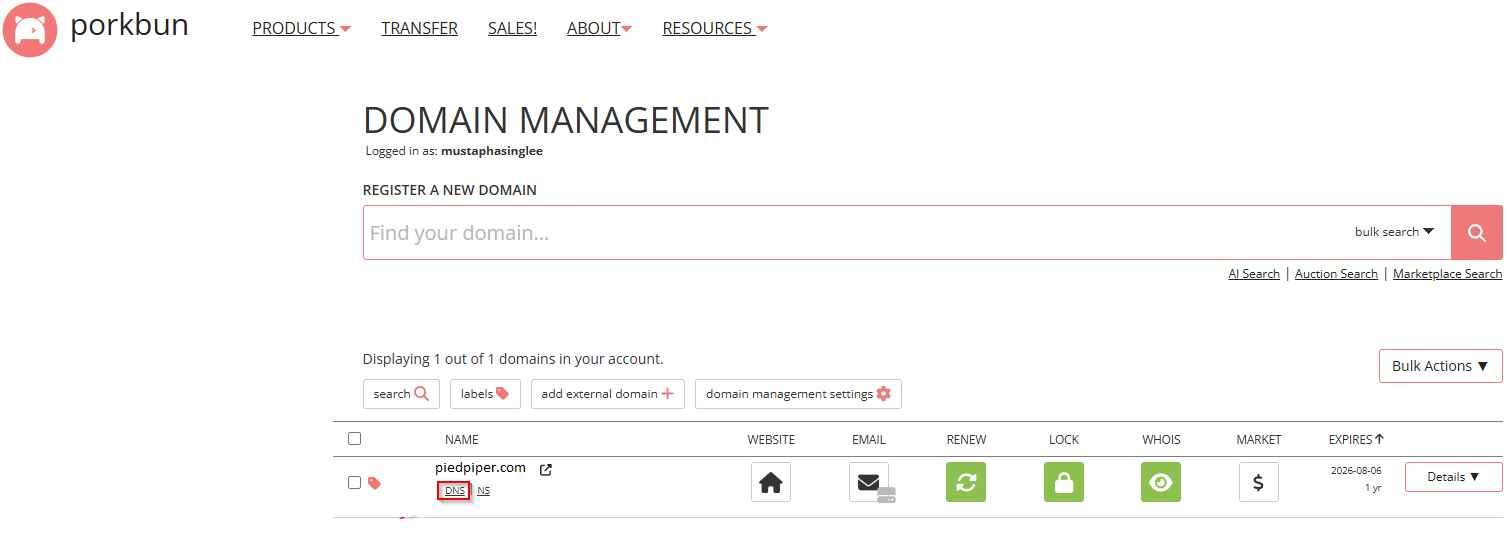The height and width of the screenshot is (552, 1507).
Task: Click the Find your domain search field
Action: tap(850, 233)
